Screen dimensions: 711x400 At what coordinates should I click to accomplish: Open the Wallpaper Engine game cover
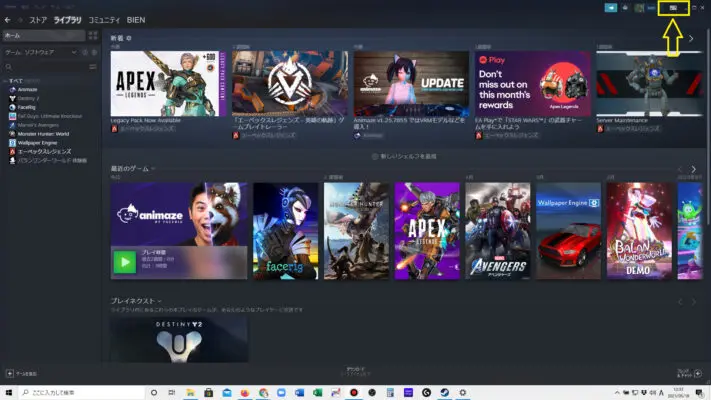569,231
